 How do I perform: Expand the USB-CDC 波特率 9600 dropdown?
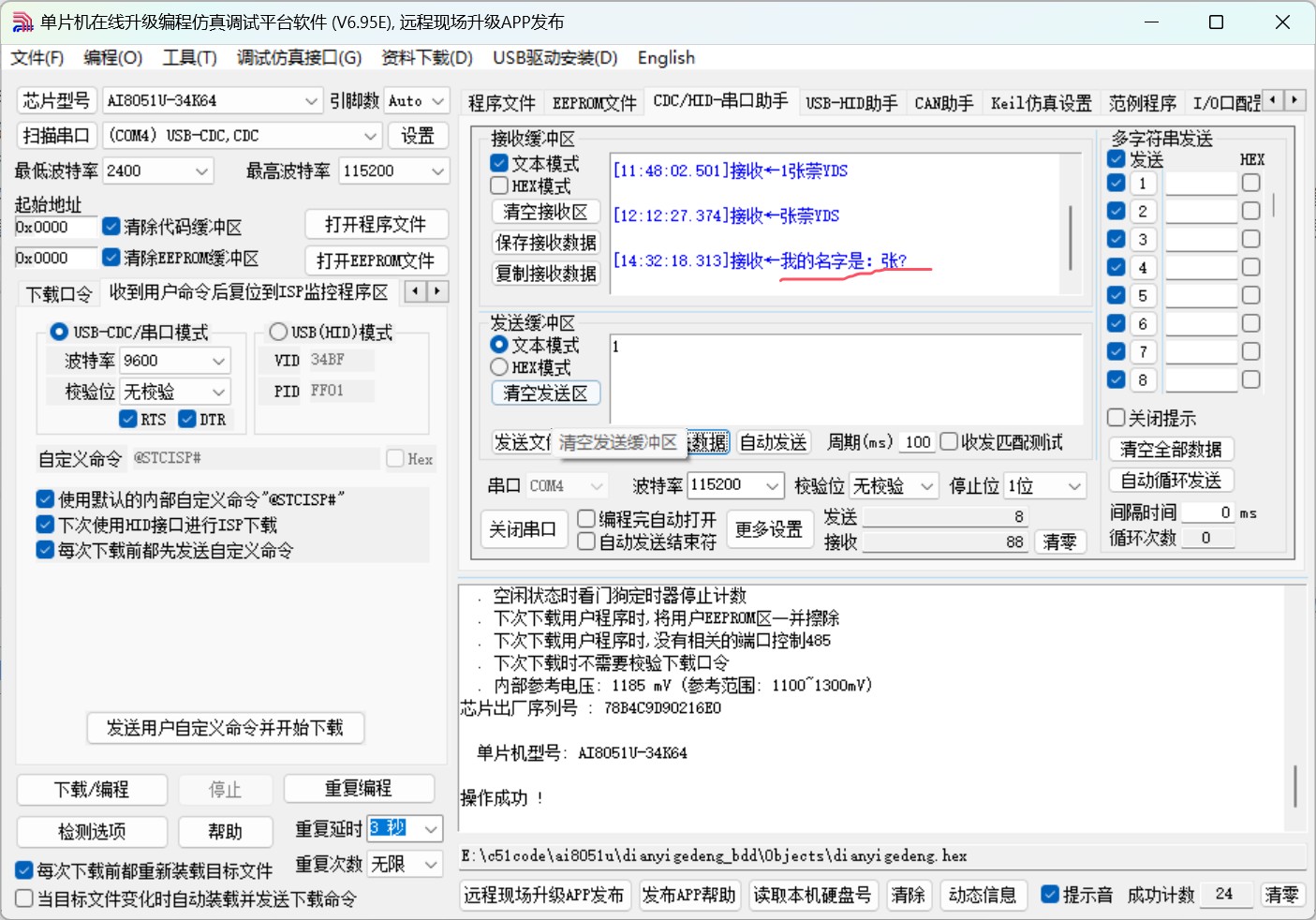[219, 361]
